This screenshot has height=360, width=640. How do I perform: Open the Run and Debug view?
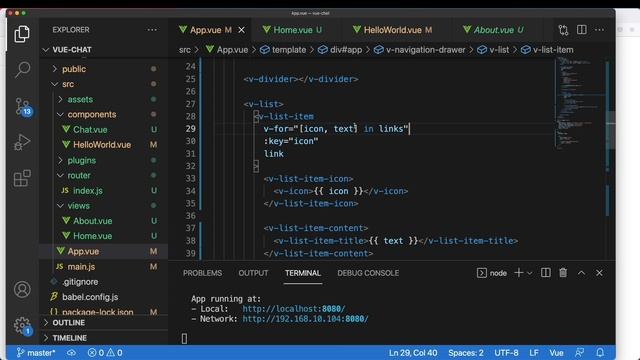coord(22,142)
